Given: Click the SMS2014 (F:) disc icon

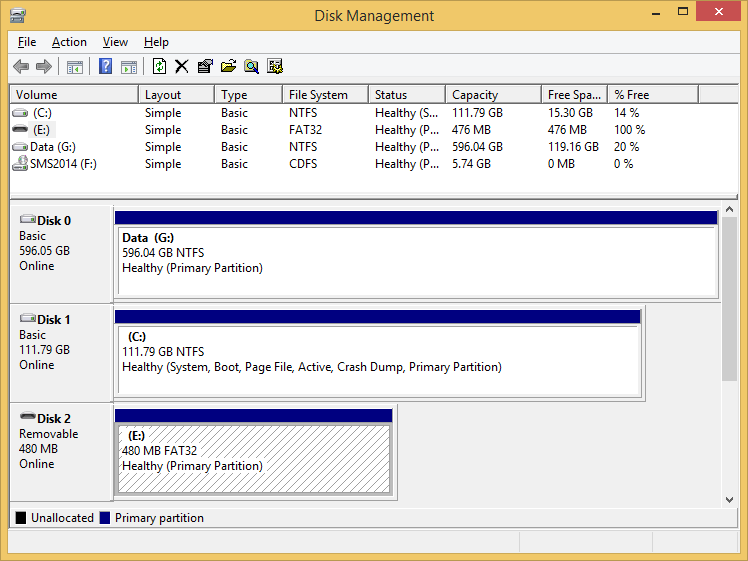Looking at the screenshot, I should click(x=20, y=163).
